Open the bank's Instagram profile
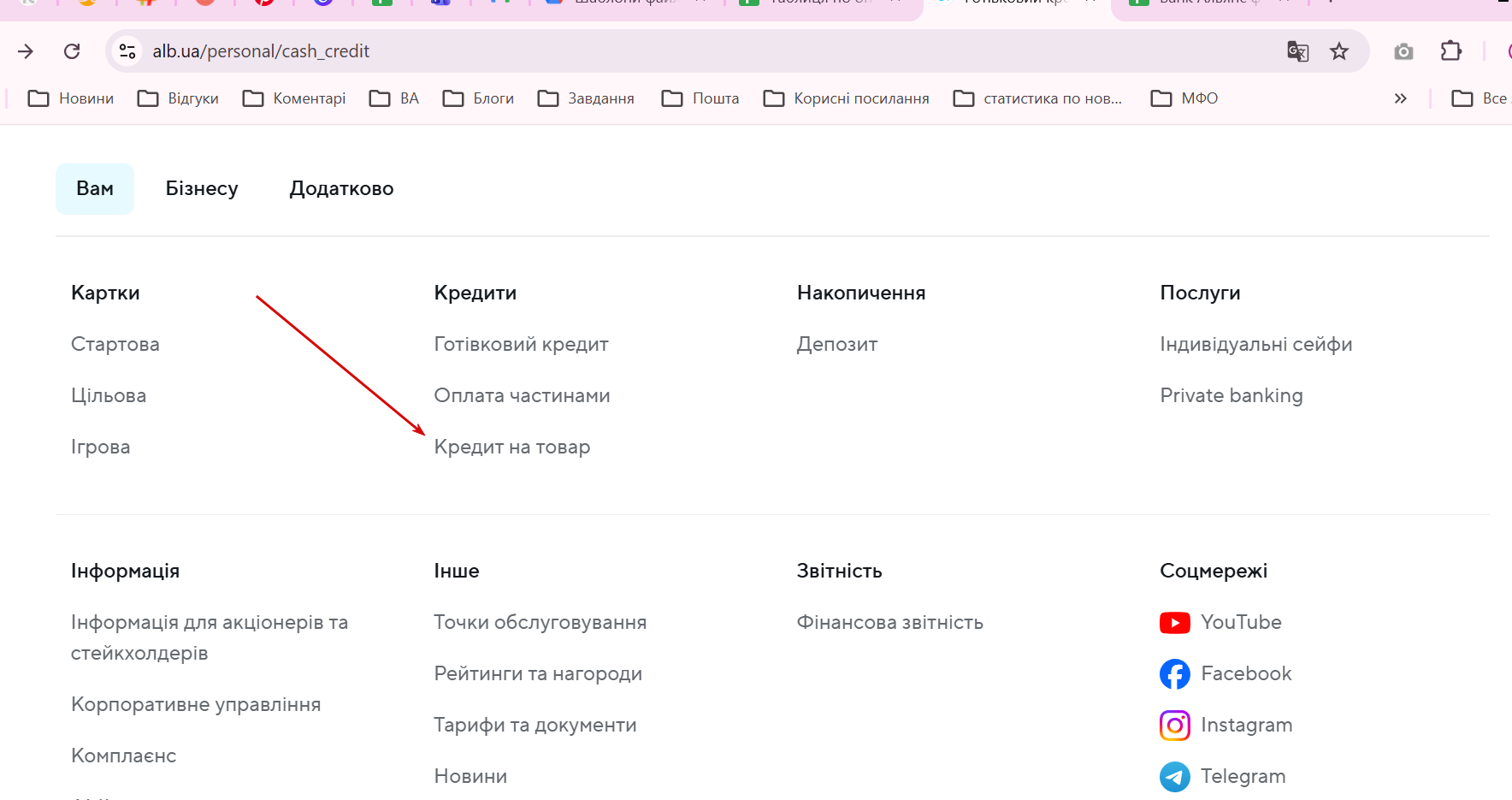 point(1245,725)
